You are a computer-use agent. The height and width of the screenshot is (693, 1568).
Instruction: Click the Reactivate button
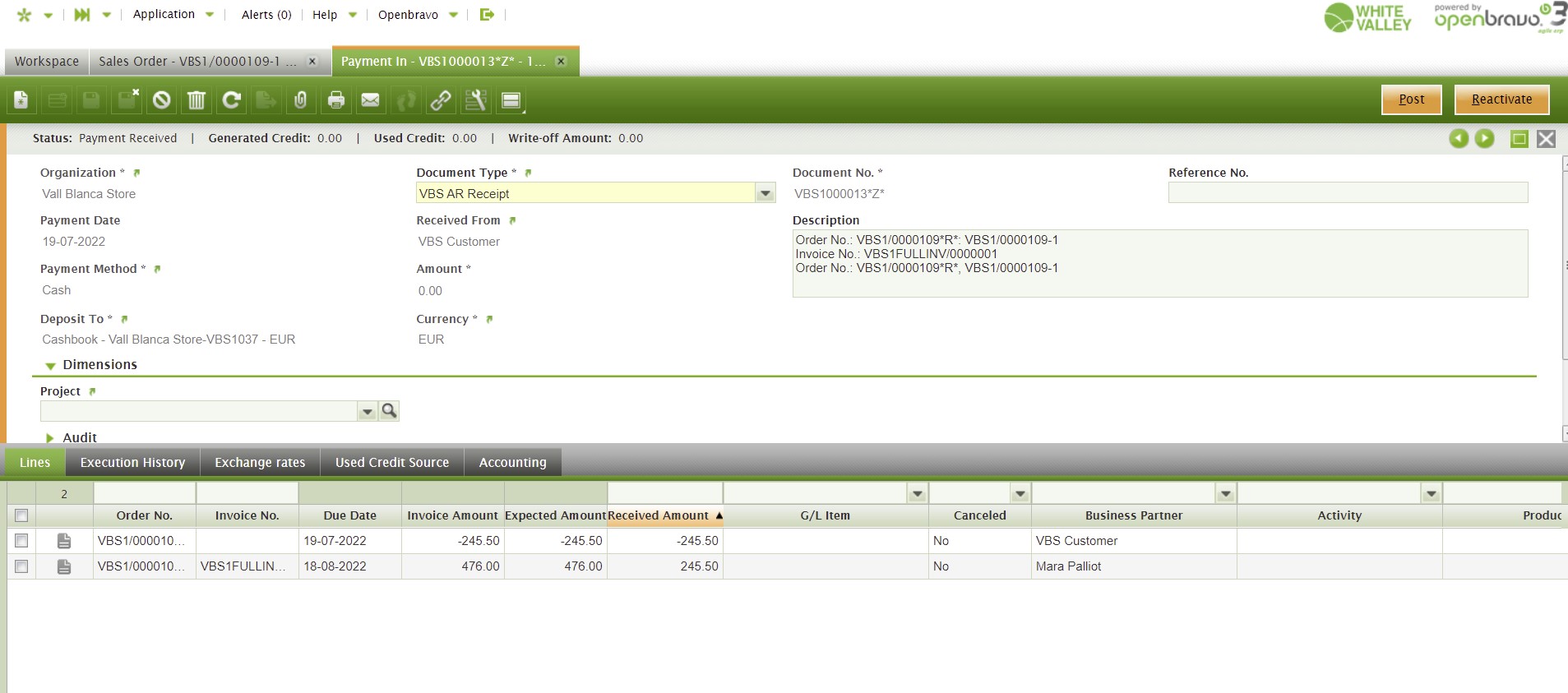point(1501,99)
